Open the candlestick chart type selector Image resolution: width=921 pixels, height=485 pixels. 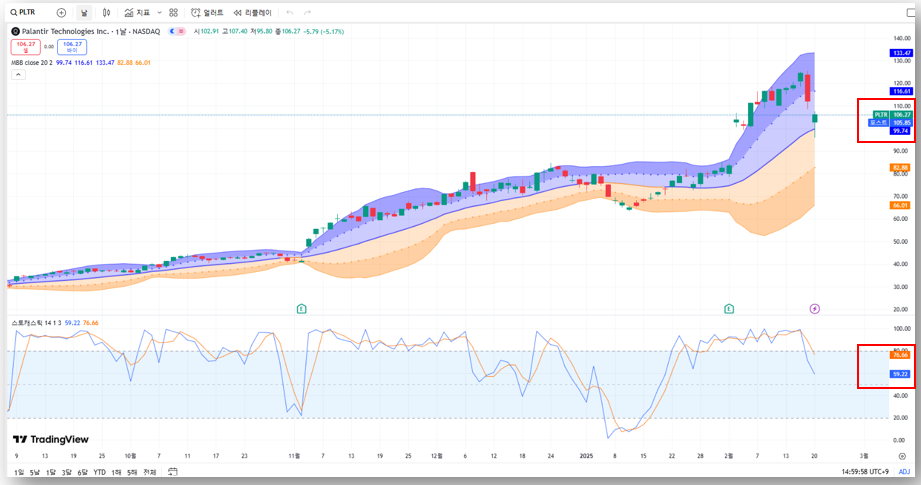point(106,12)
